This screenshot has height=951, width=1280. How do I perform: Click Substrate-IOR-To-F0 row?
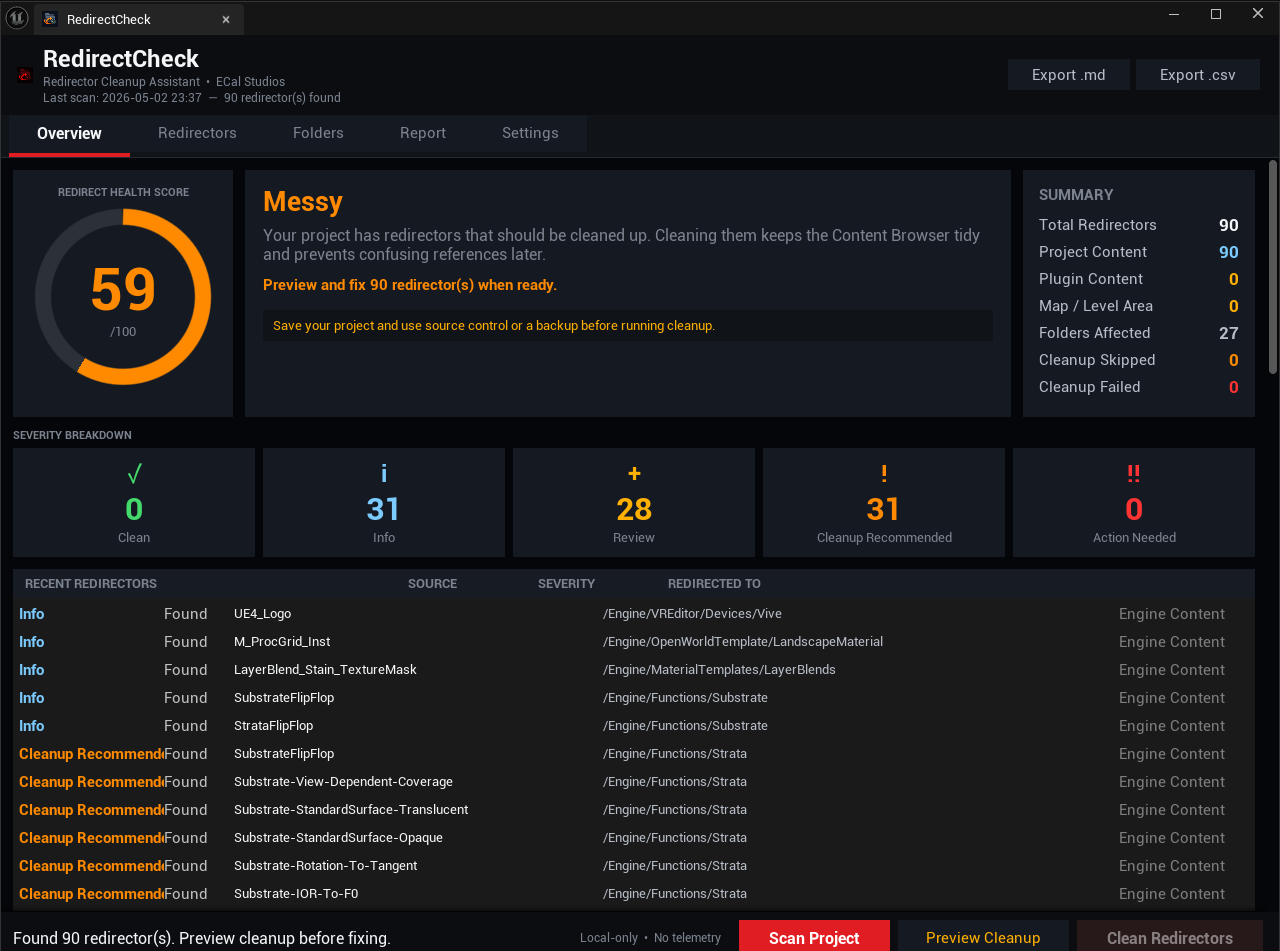point(634,894)
